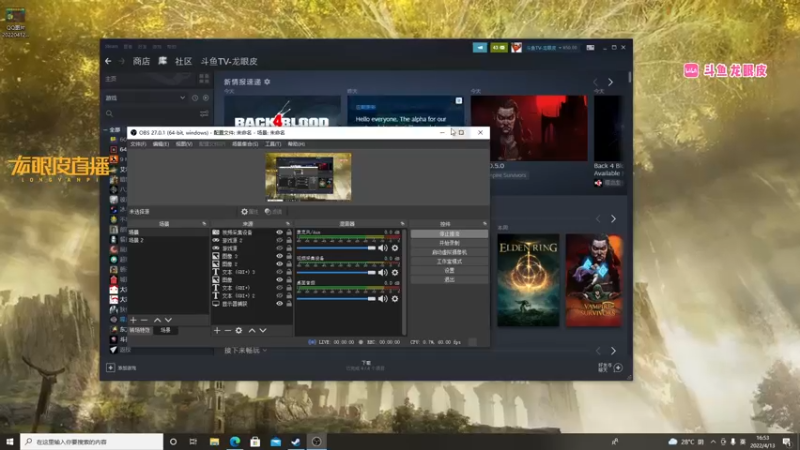Open 帮助(H) menu in OBS

296,144
